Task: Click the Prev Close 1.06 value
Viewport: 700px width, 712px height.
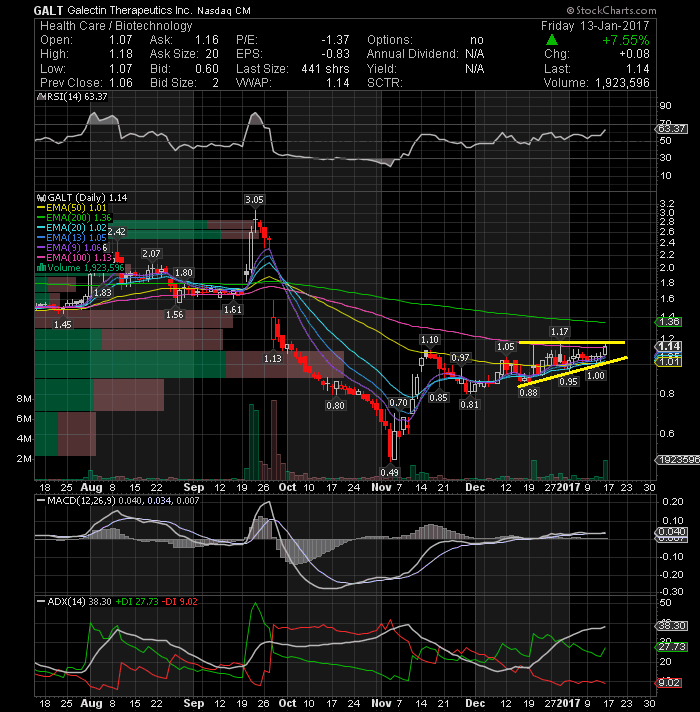Action: point(121,83)
